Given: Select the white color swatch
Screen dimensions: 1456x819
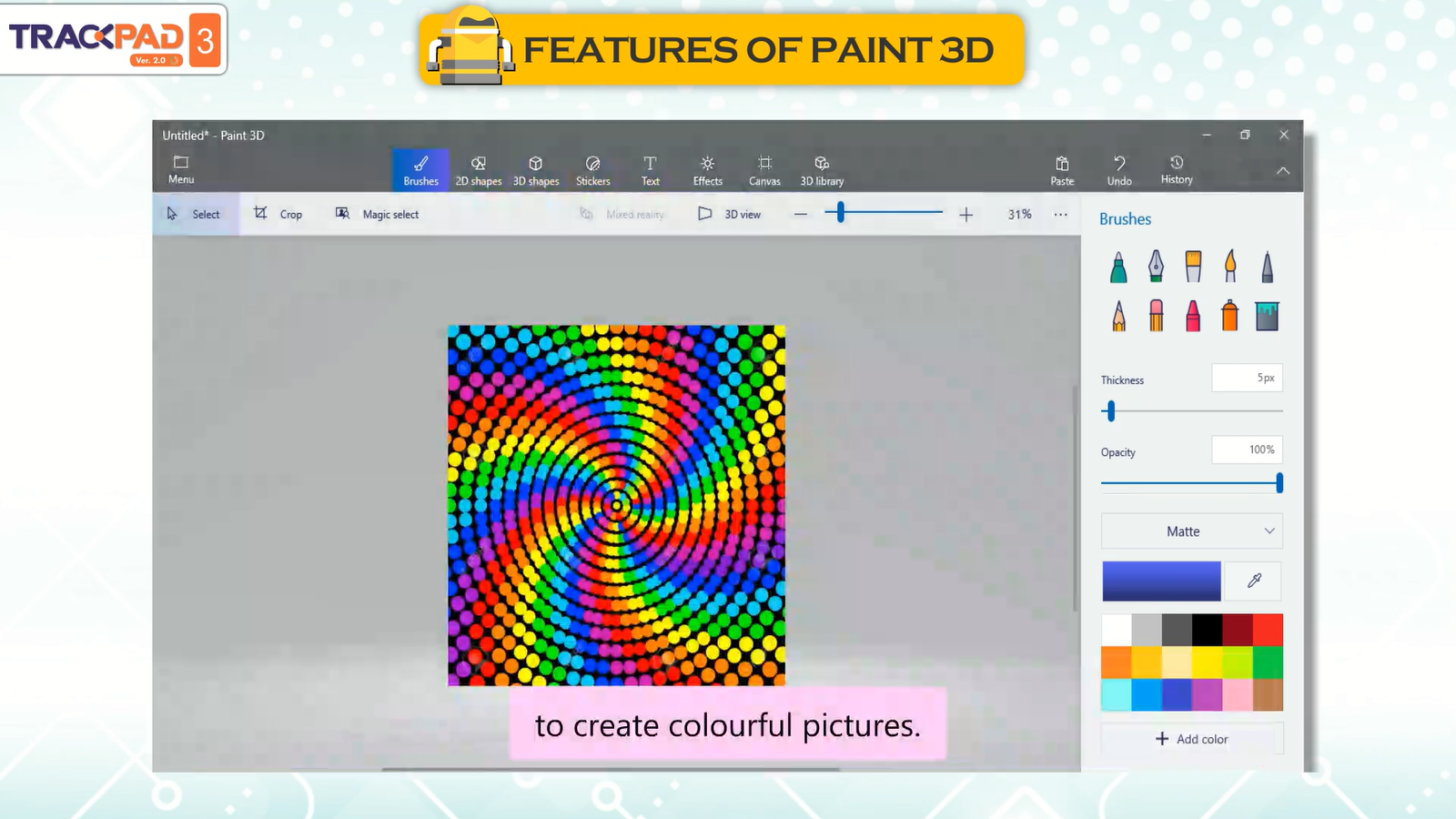Looking at the screenshot, I should 1117,630.
